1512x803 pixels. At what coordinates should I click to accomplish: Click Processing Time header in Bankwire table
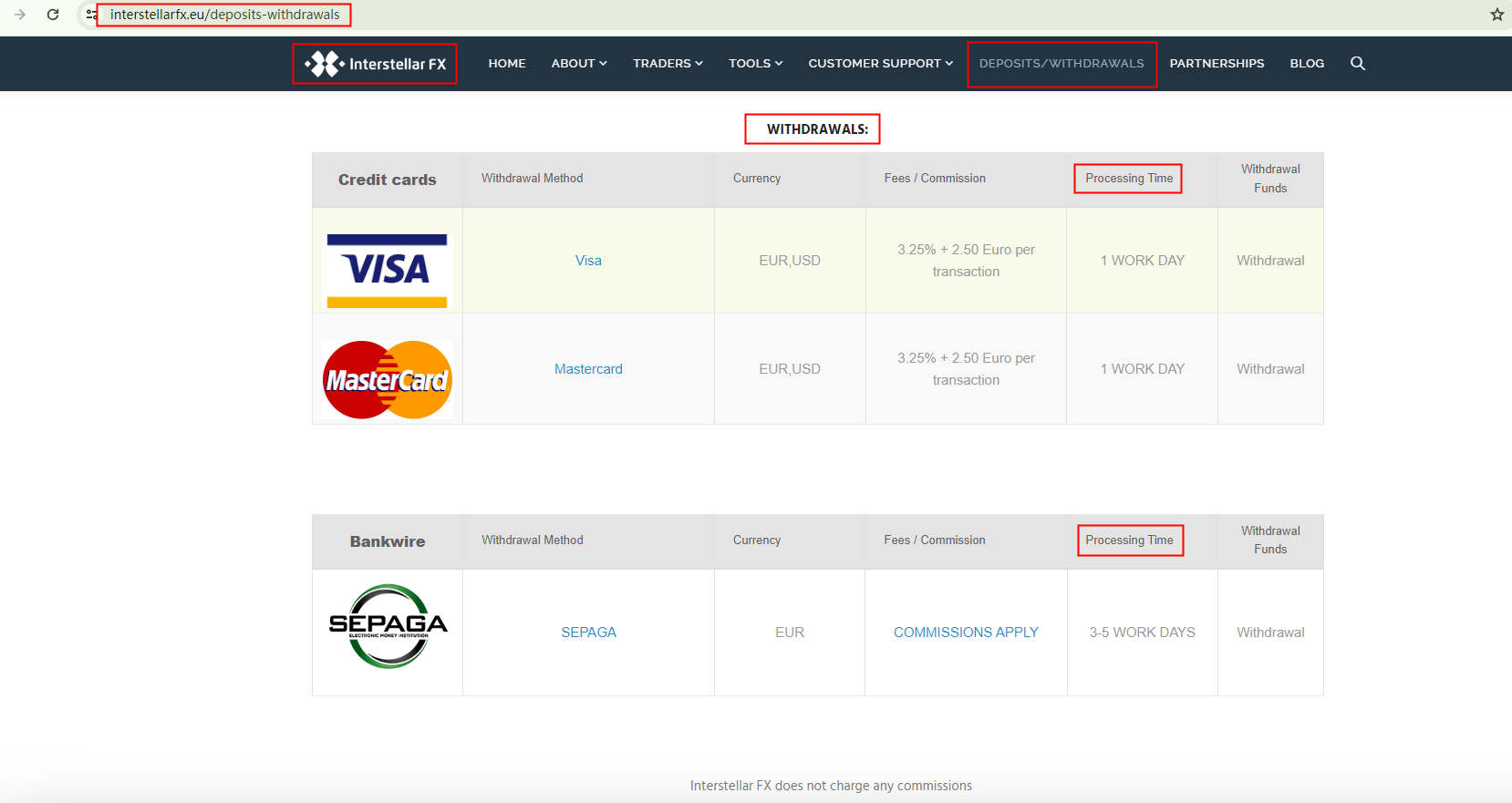(x=1129, y=540)
